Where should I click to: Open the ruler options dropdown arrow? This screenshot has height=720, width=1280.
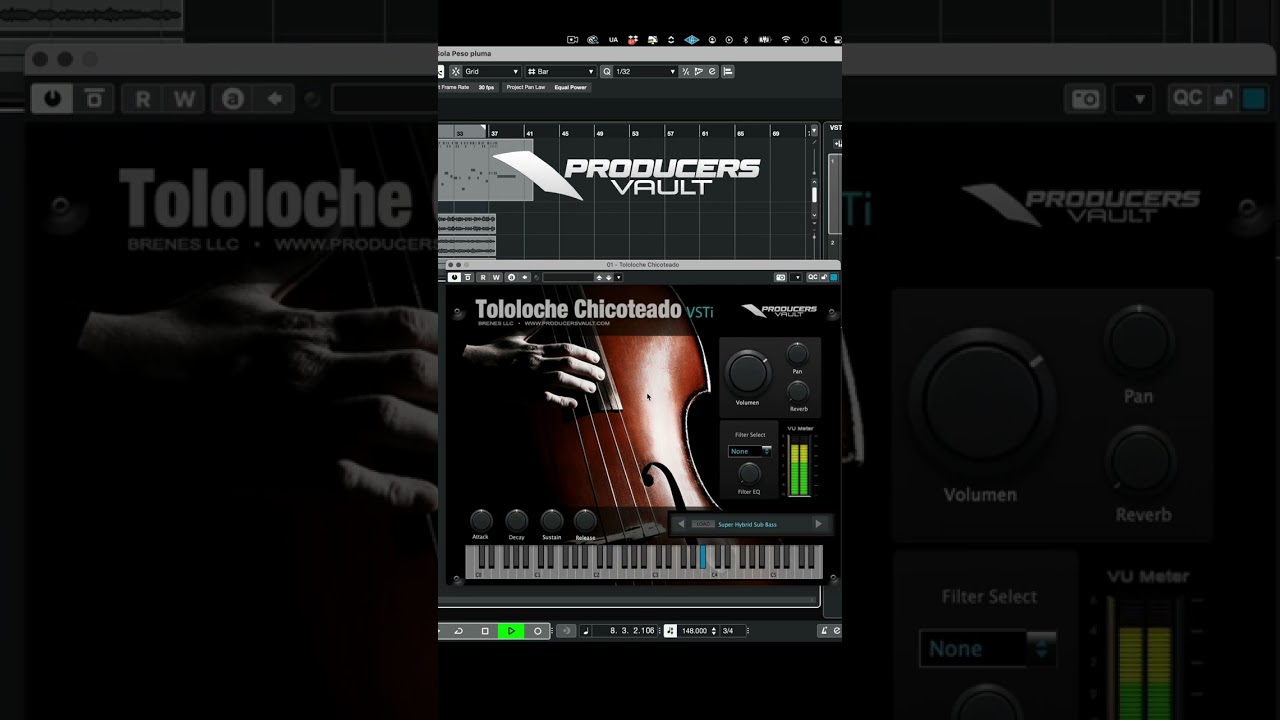(814, 133)
